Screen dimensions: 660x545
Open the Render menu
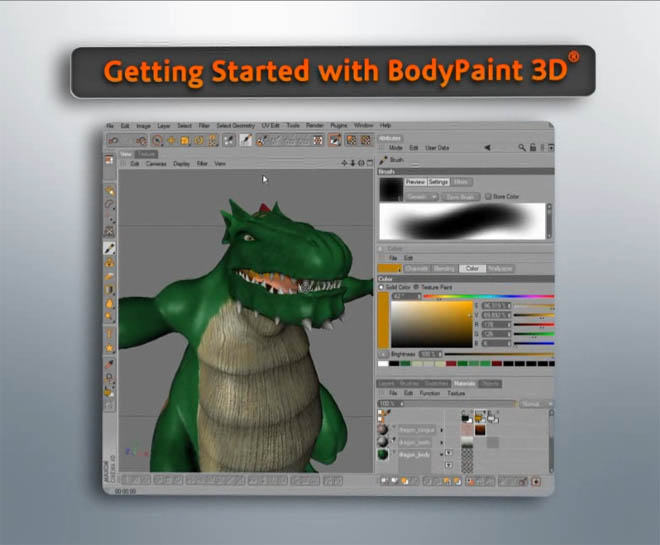[x=314, y=125]
